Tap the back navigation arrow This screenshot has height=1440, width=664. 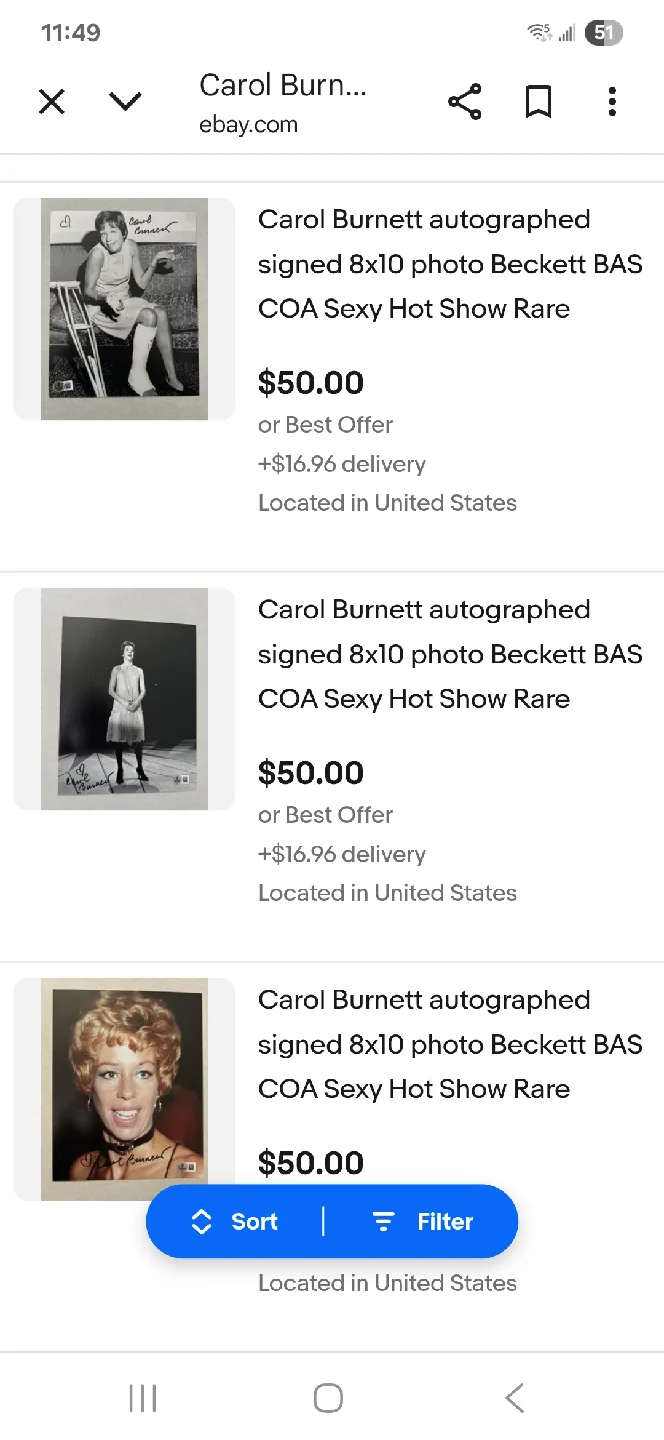click(513, 1398)
